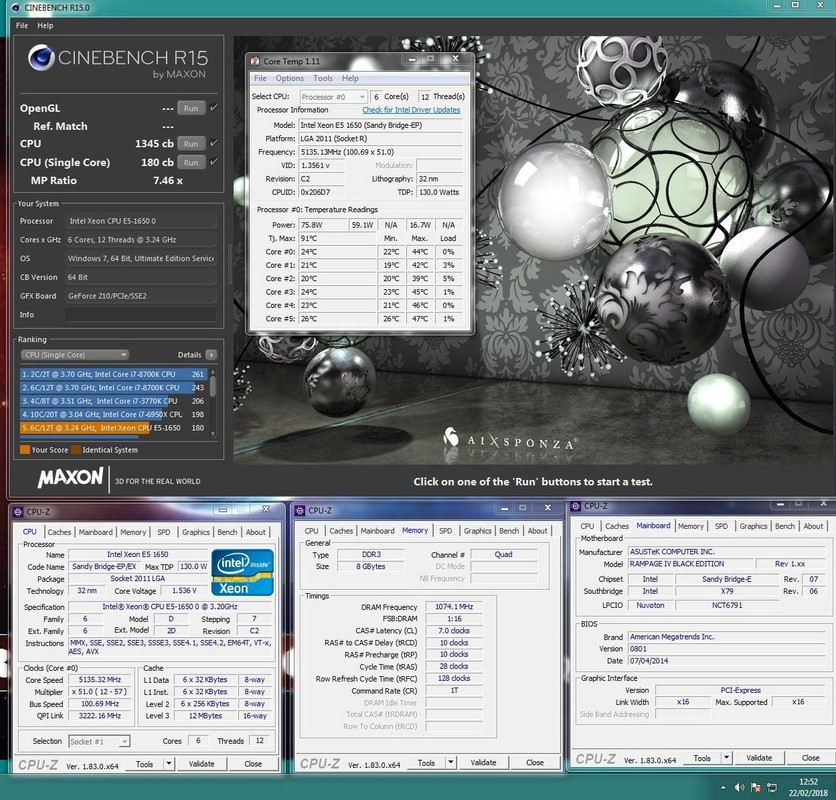Screen dimensions: 836x800
Task: Click Core #5 temperature 26°C reading
Action: (x=337, y=319)
